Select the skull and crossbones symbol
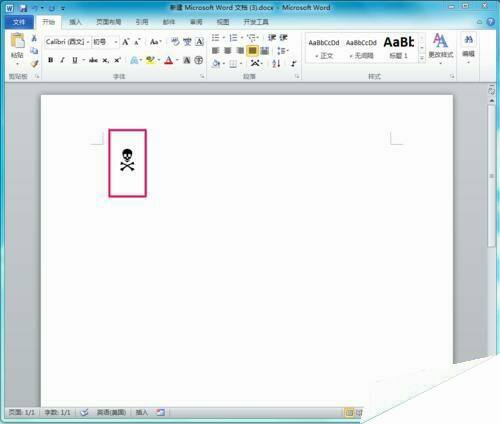Image resolution: width=500 pixels, height=424 pixels. (x=127, y=160)
